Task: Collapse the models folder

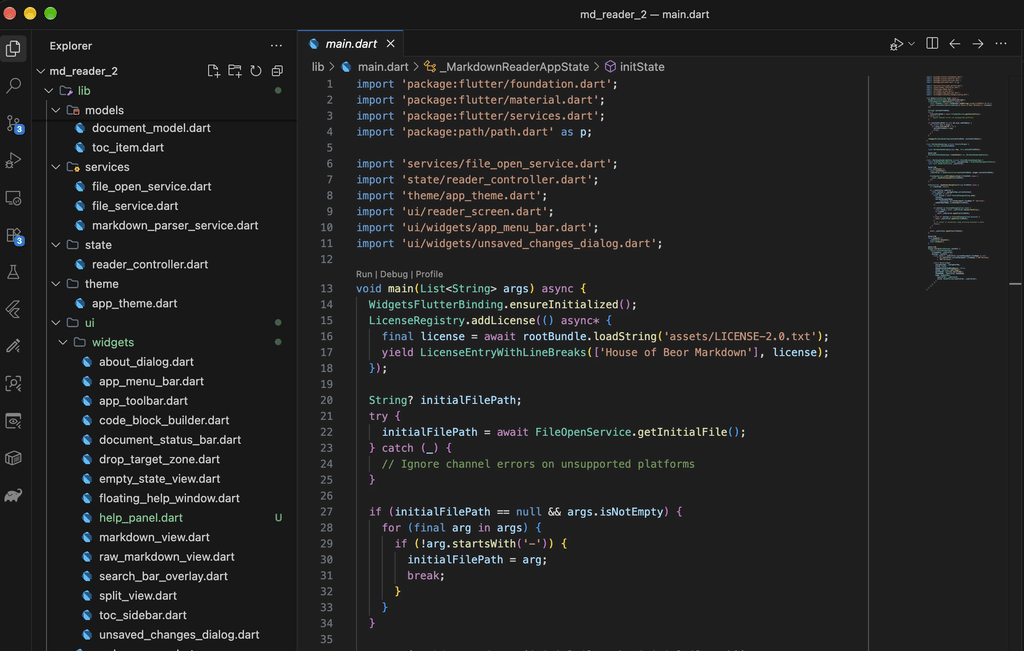Action: point(56,110)
